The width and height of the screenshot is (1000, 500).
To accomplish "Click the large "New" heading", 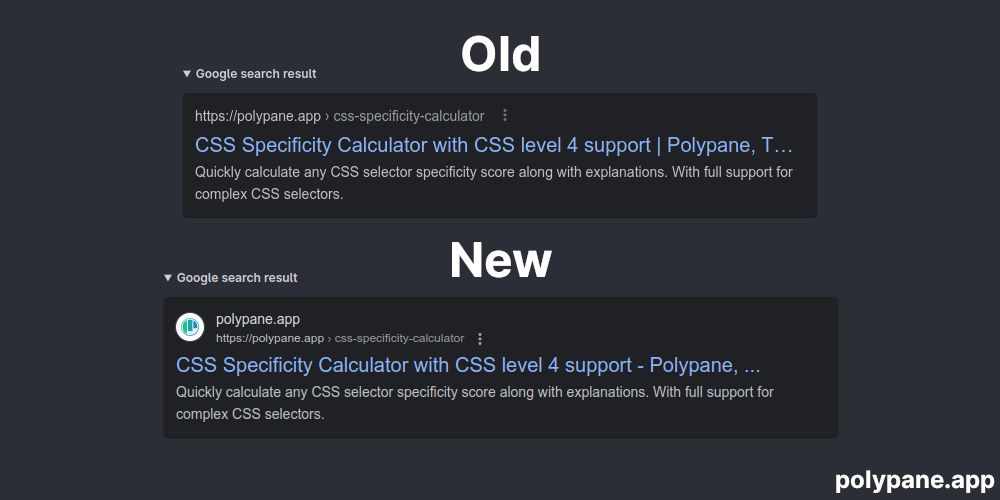I will [501, 260].
